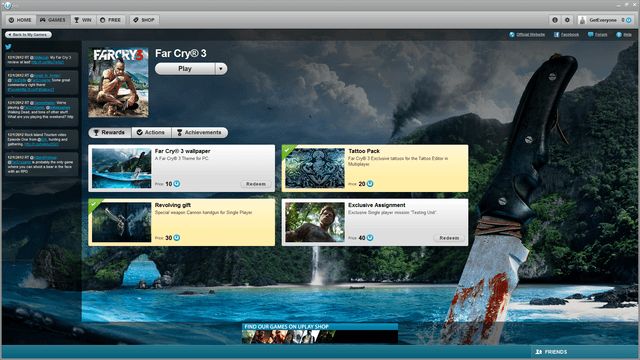Select the Rewards tab
This screenshot has height=360, width=640.
click(109, 132)
